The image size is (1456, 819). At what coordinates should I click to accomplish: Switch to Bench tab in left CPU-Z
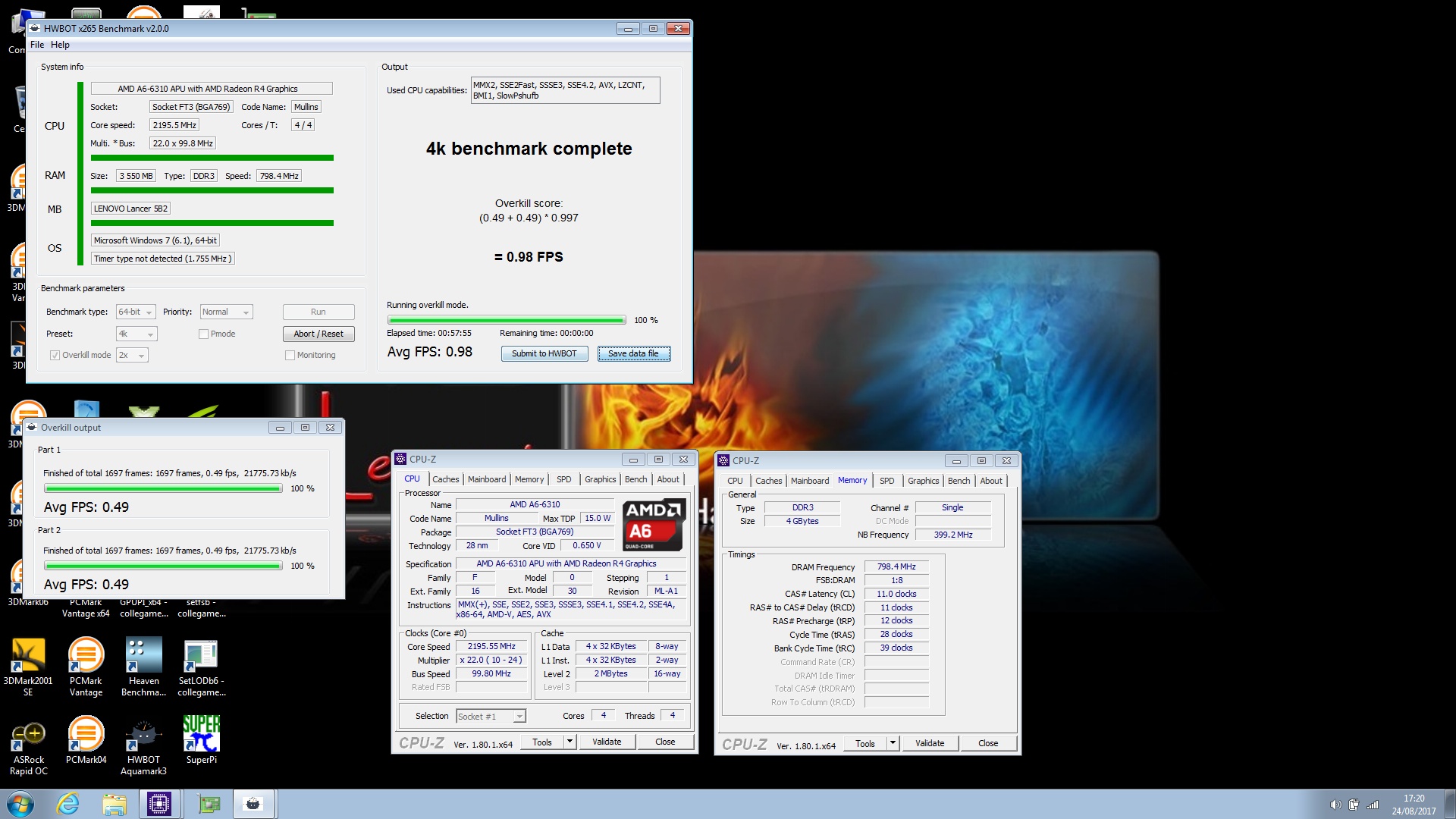pyautogui.click(x=636, y=479)
